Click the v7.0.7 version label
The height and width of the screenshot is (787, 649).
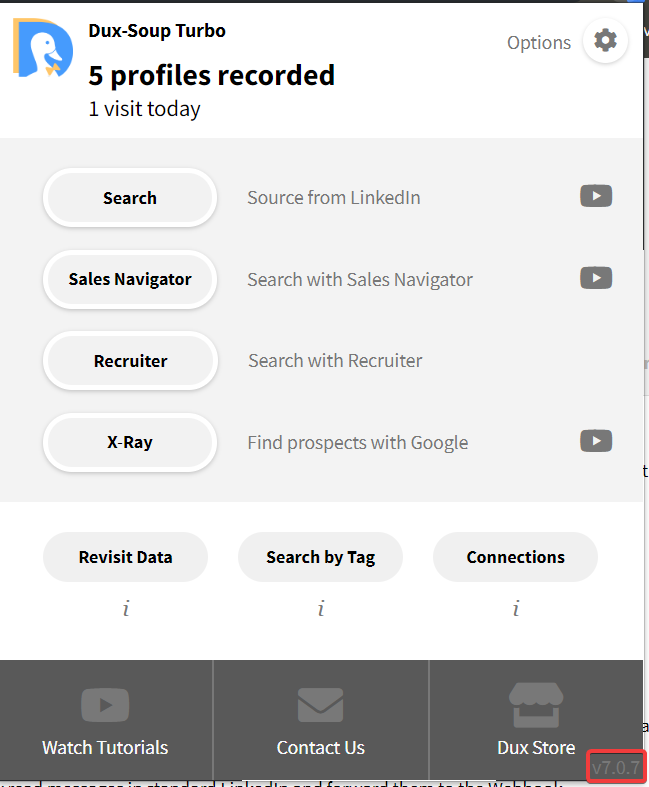[616, 767]
